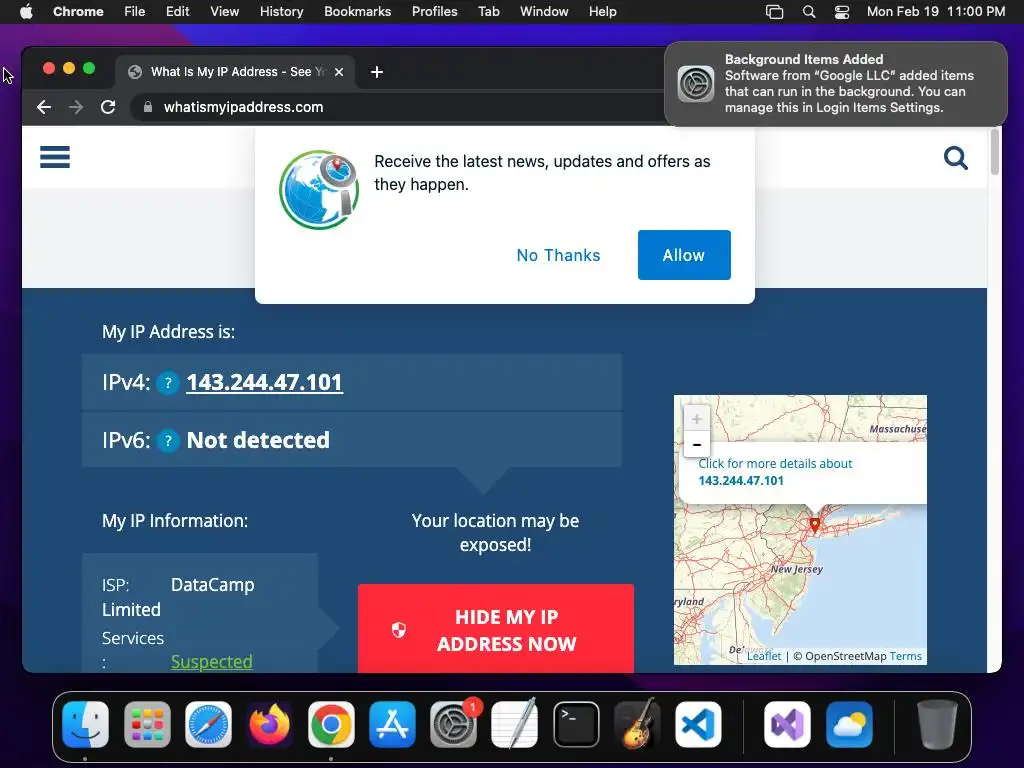Open Visual Studio Code from dock
Image resolution: width=1024 pixels, height=768 pixels.
[x=698, y=724]
